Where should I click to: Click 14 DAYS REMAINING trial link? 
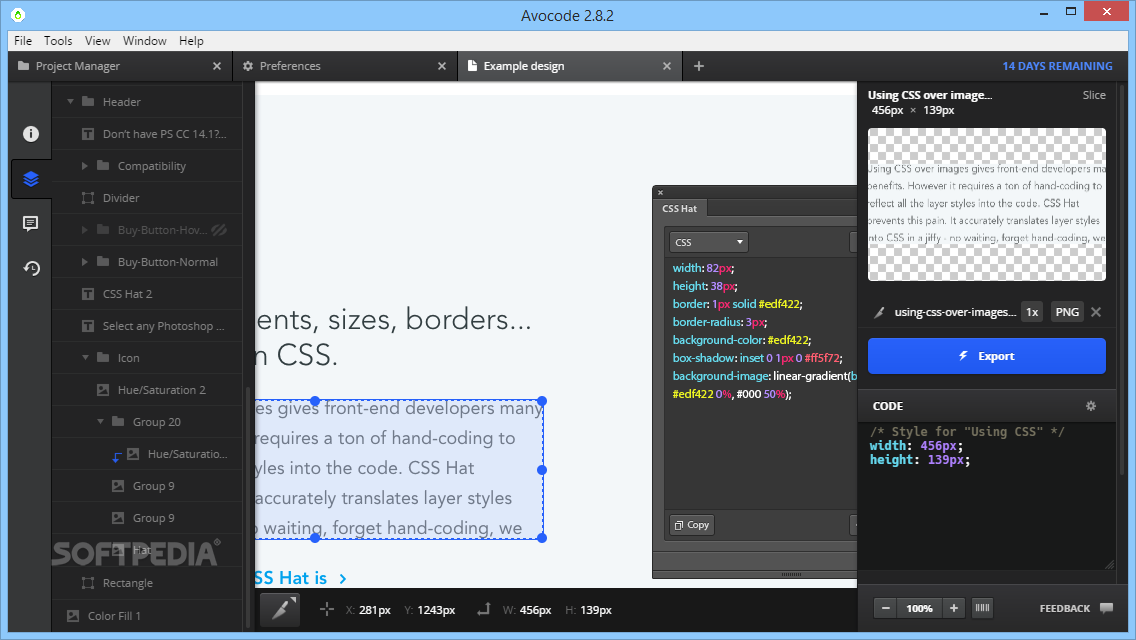(1057, 66)
